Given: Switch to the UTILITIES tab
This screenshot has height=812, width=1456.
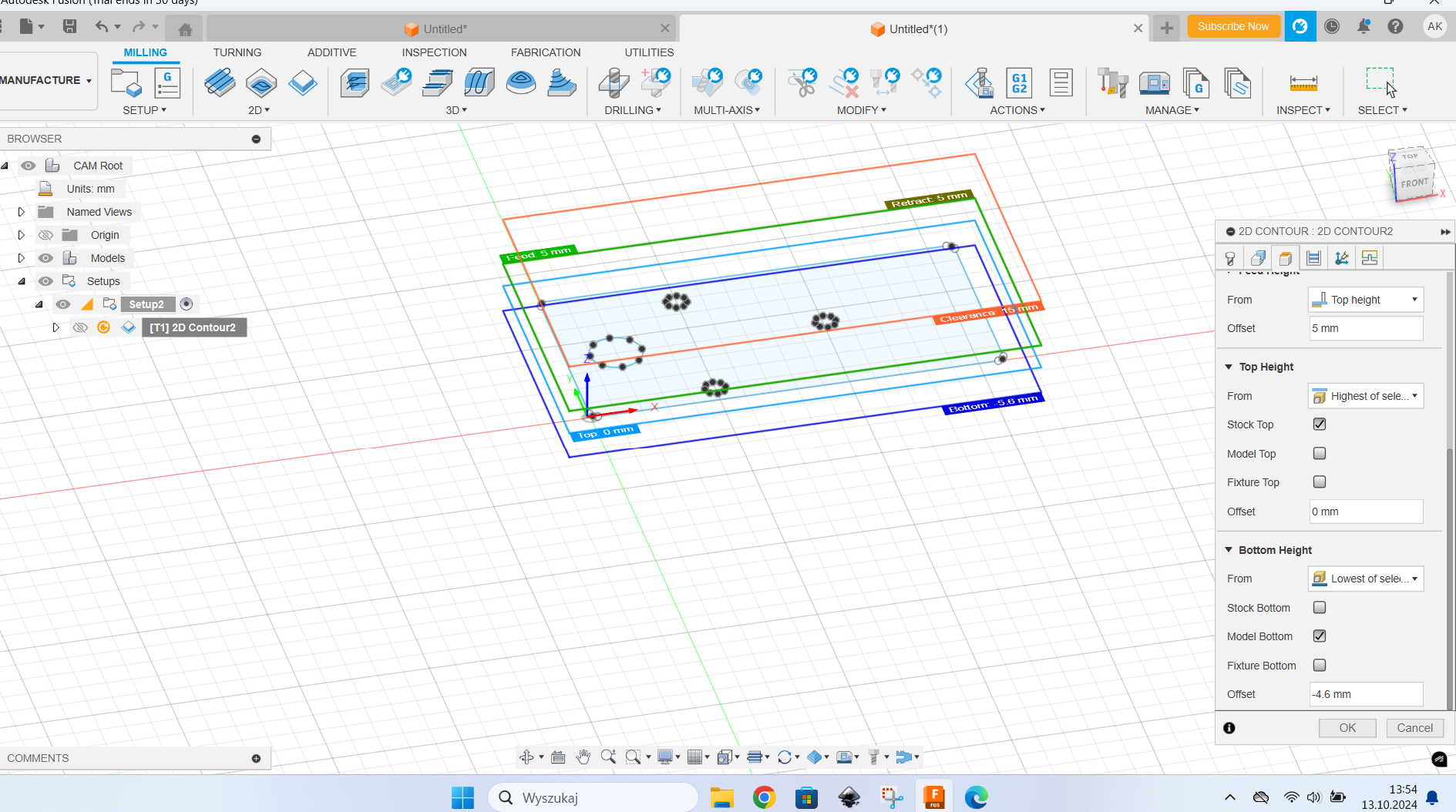Looking at the screenshot, I should 650,52.
